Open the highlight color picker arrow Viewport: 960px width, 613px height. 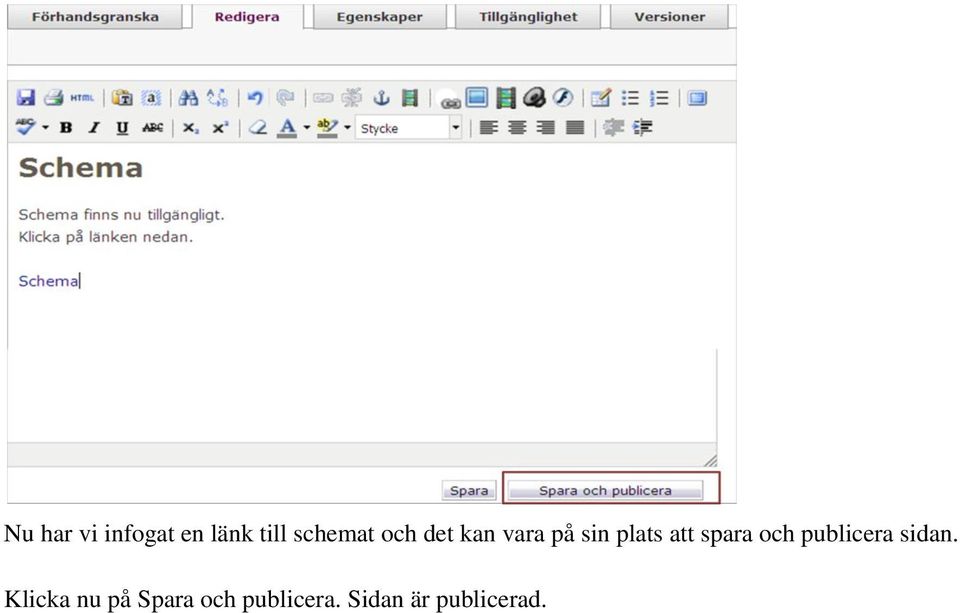point(347,128)
